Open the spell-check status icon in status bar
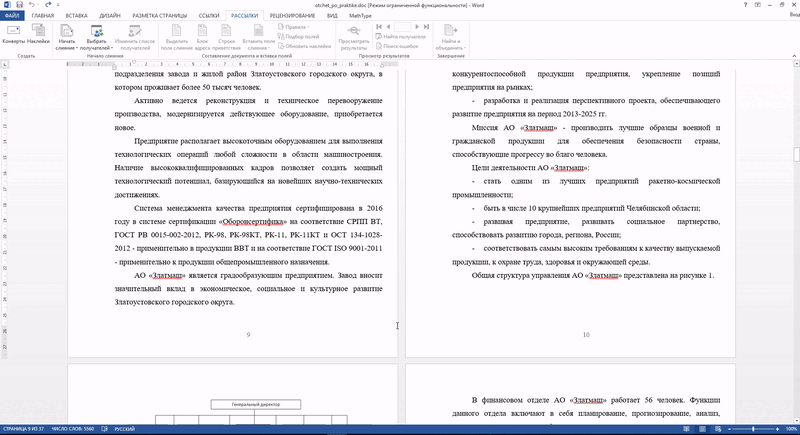 tap(105, 429)
